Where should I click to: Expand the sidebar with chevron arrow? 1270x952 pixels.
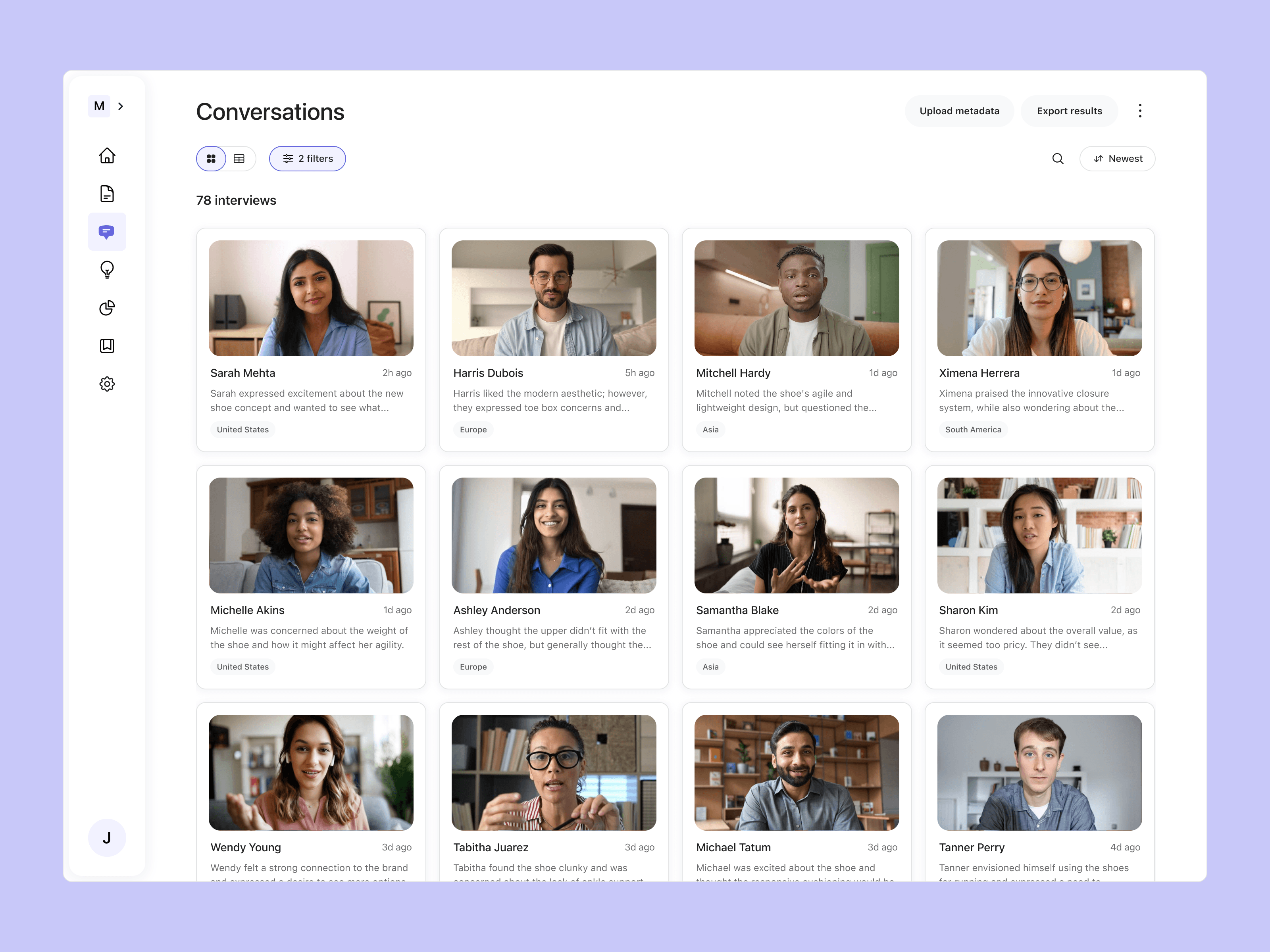[121, 106]
